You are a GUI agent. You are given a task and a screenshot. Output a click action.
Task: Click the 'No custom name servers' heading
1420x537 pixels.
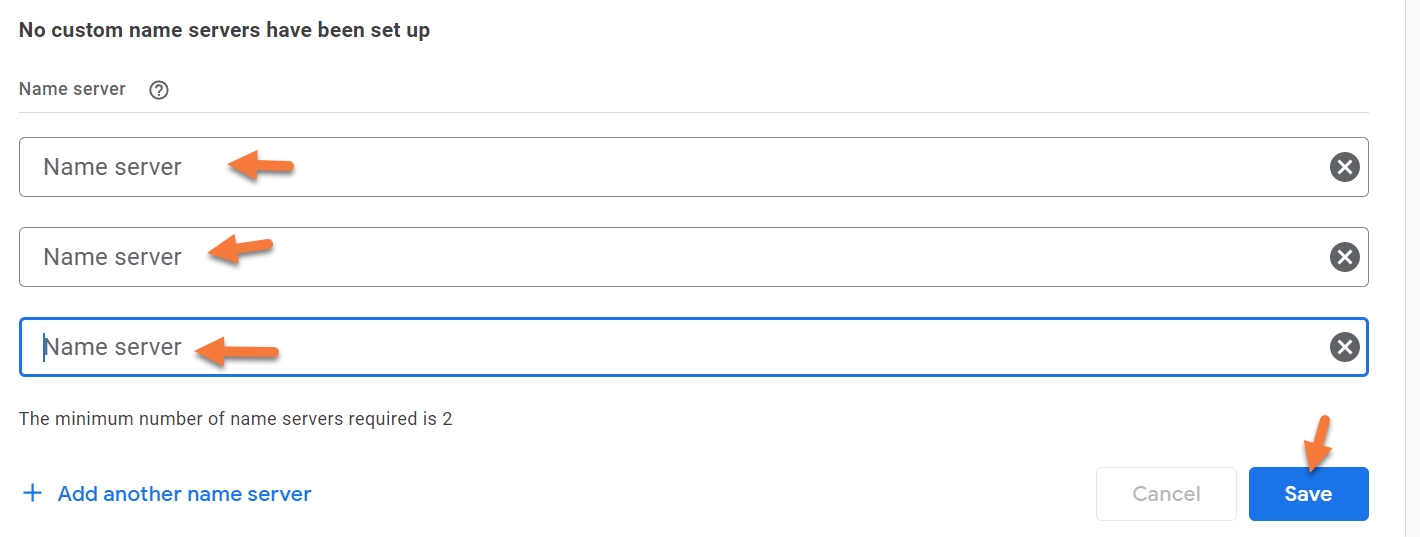224,30
